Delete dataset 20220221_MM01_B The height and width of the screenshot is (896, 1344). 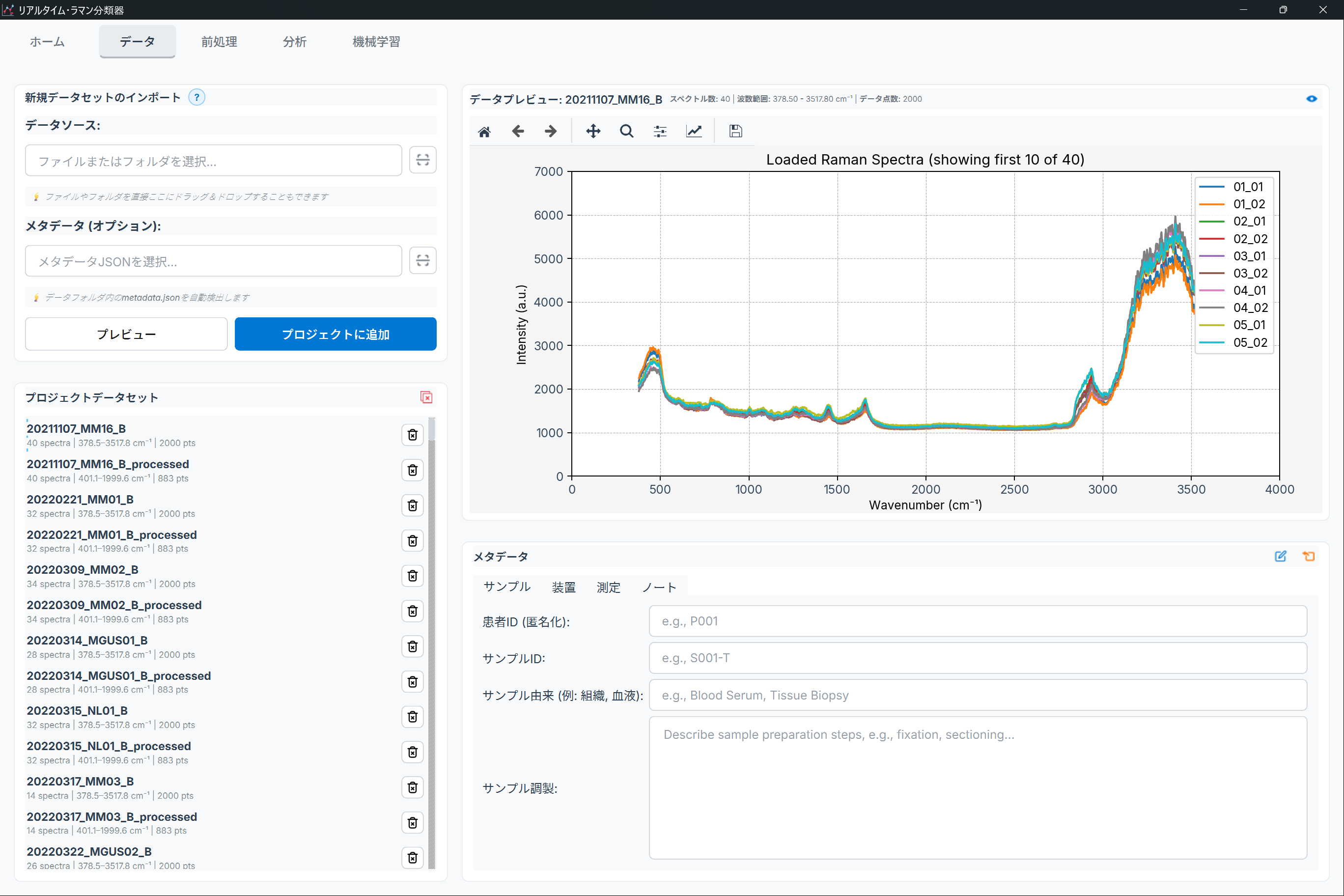pyautogui.click(x=413, y=505)
